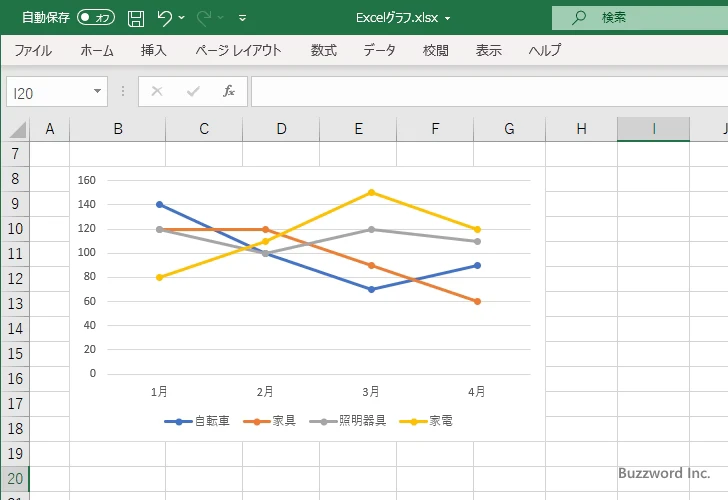Select column G header

(509, 129)
